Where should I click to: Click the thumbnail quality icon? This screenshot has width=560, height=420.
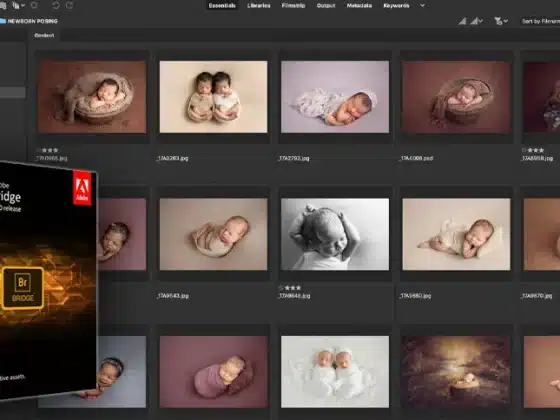462,21
